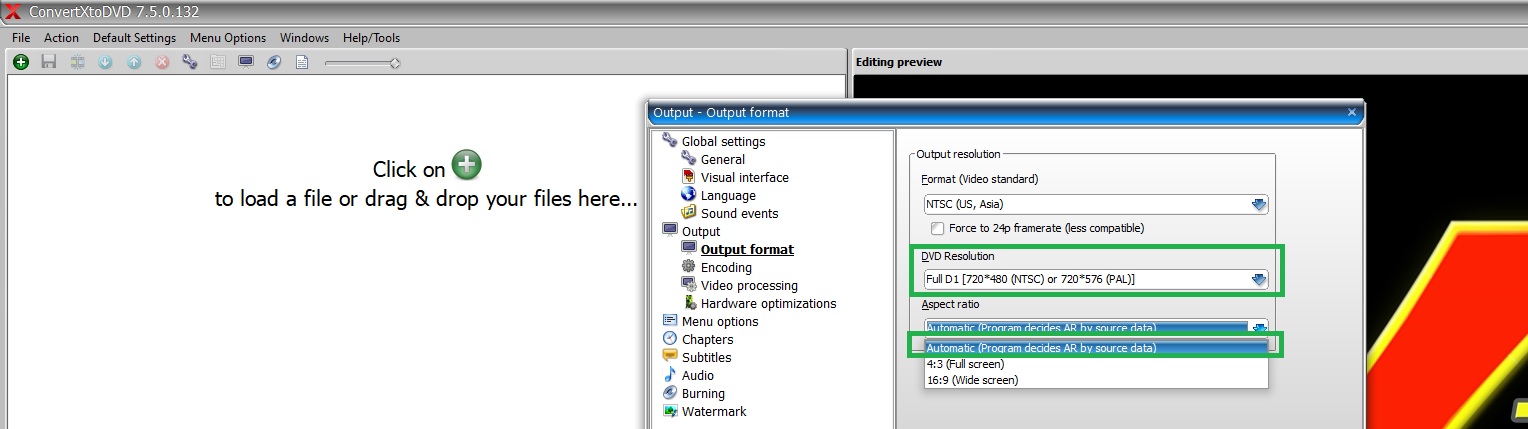Click the move down arrow toolbar icon
This screenshot has width=1528, height=429.
(105, 62)
